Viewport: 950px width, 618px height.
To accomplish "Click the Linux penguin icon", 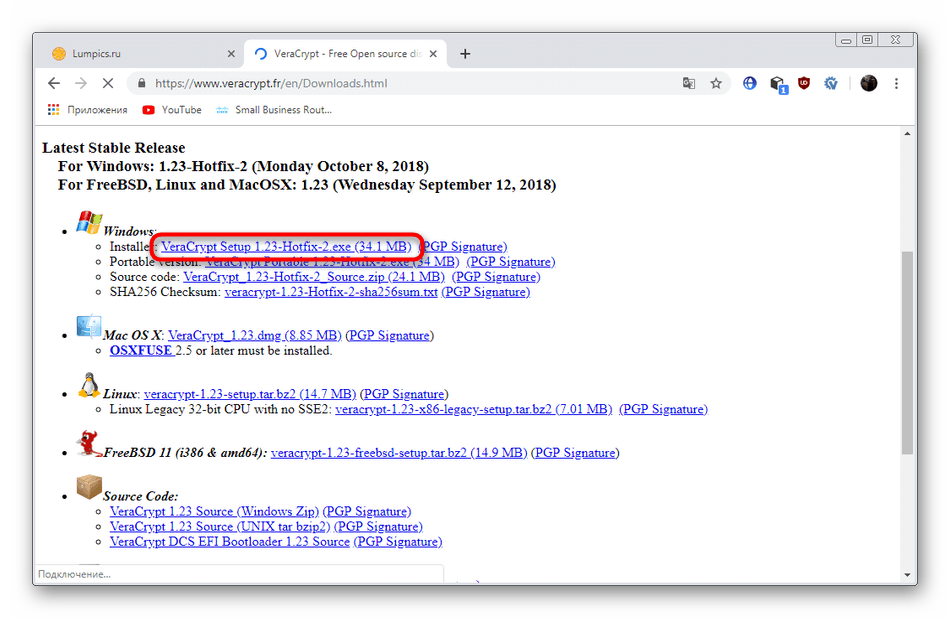I will pos(89,385).
